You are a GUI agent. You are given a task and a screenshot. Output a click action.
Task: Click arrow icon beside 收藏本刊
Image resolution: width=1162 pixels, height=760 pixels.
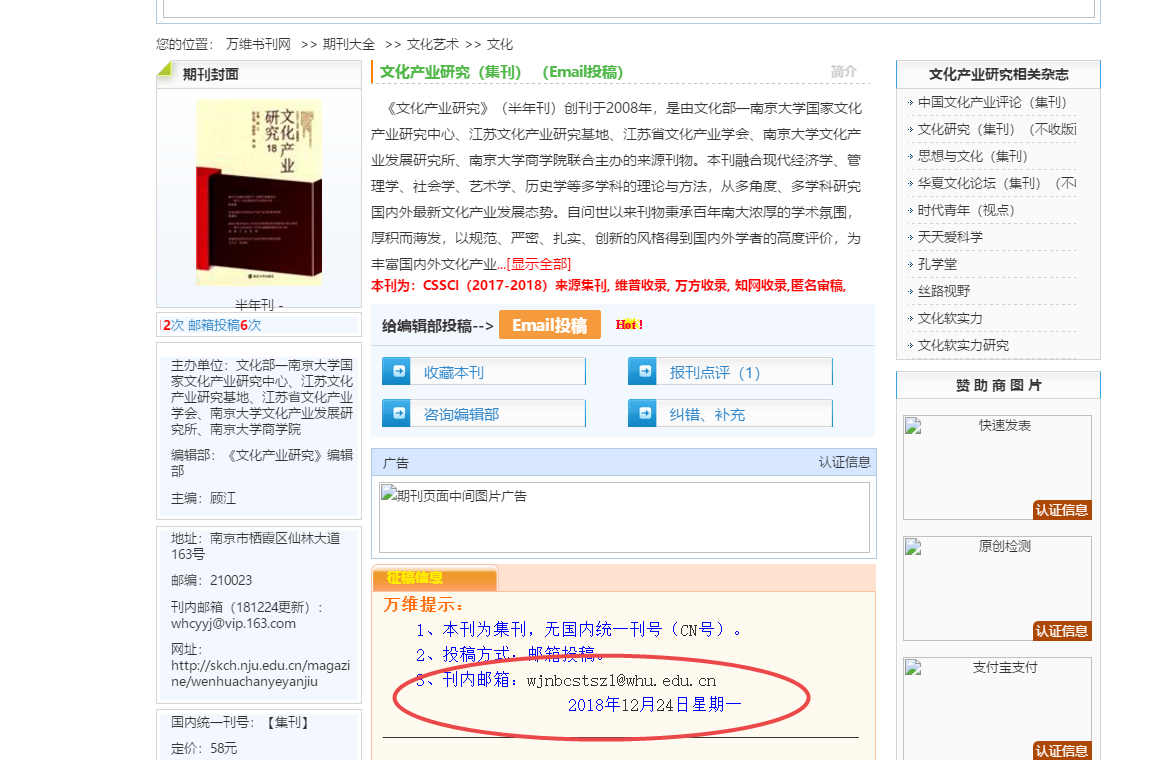(x=399, y=371)
